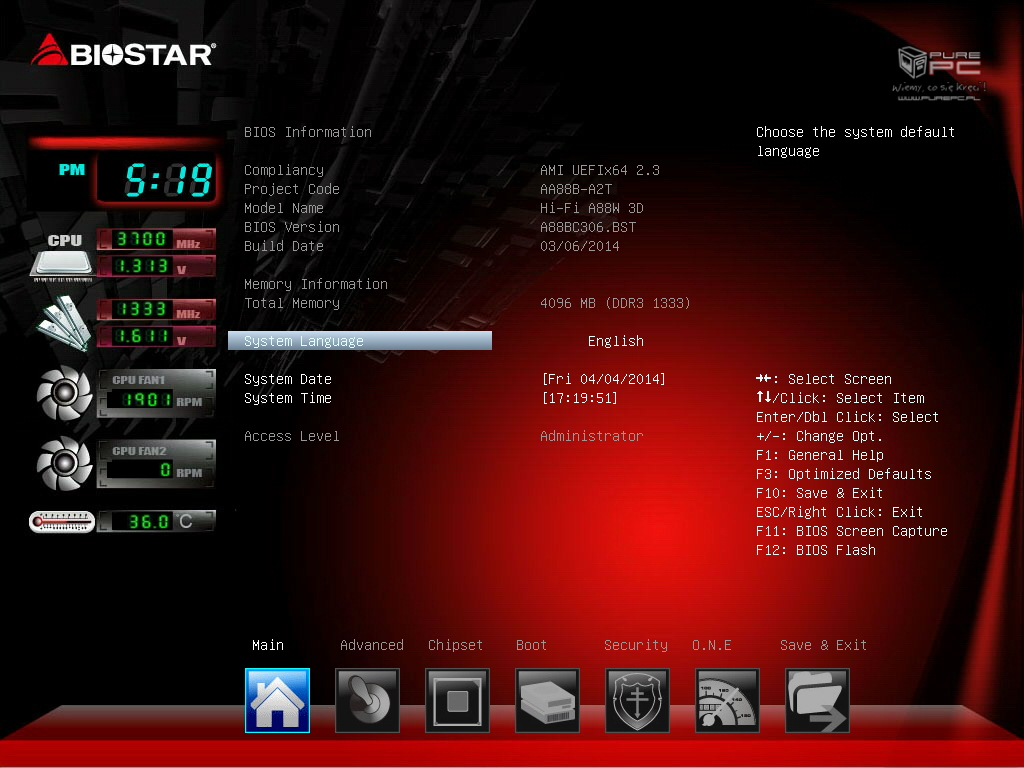Click the CPU FAN2 fan icon

click(x=64, y=464)
